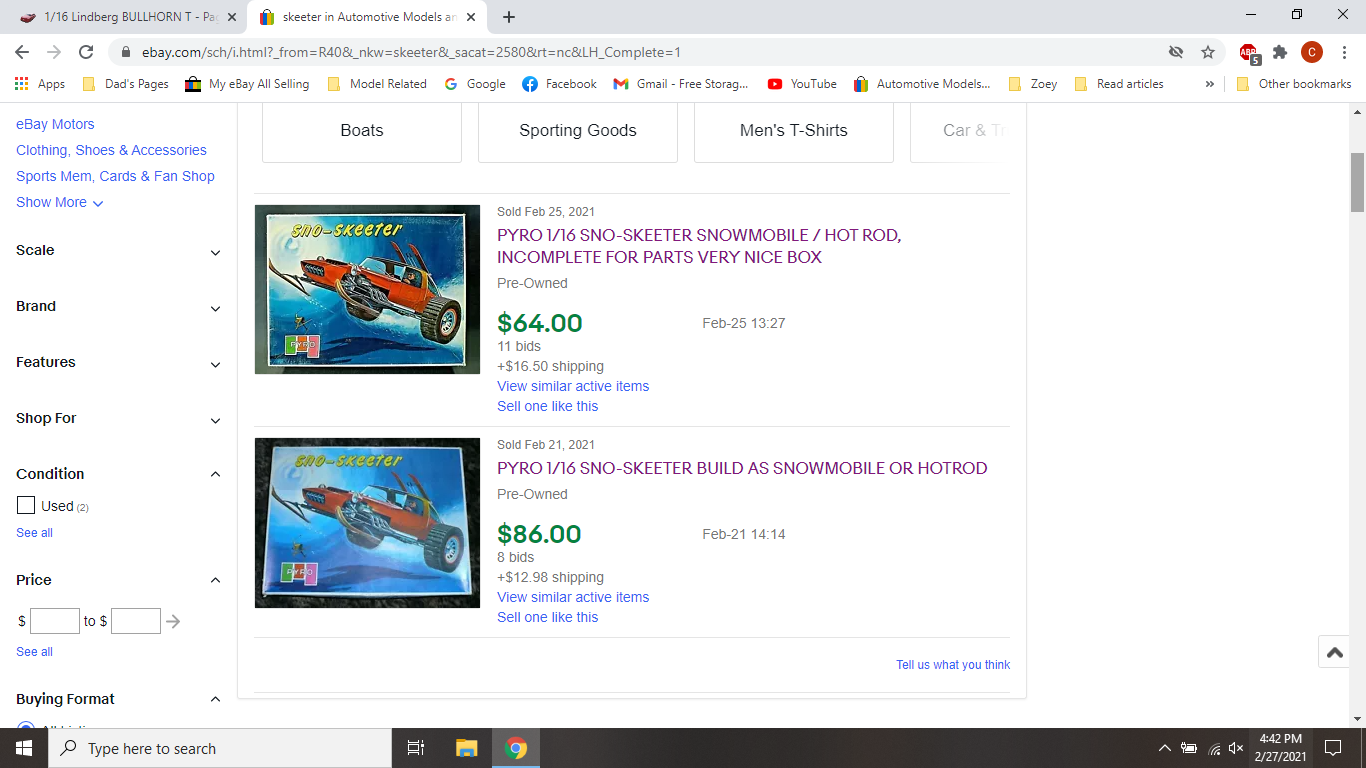Submit price range with arrow icon

(x=173, y=621)
